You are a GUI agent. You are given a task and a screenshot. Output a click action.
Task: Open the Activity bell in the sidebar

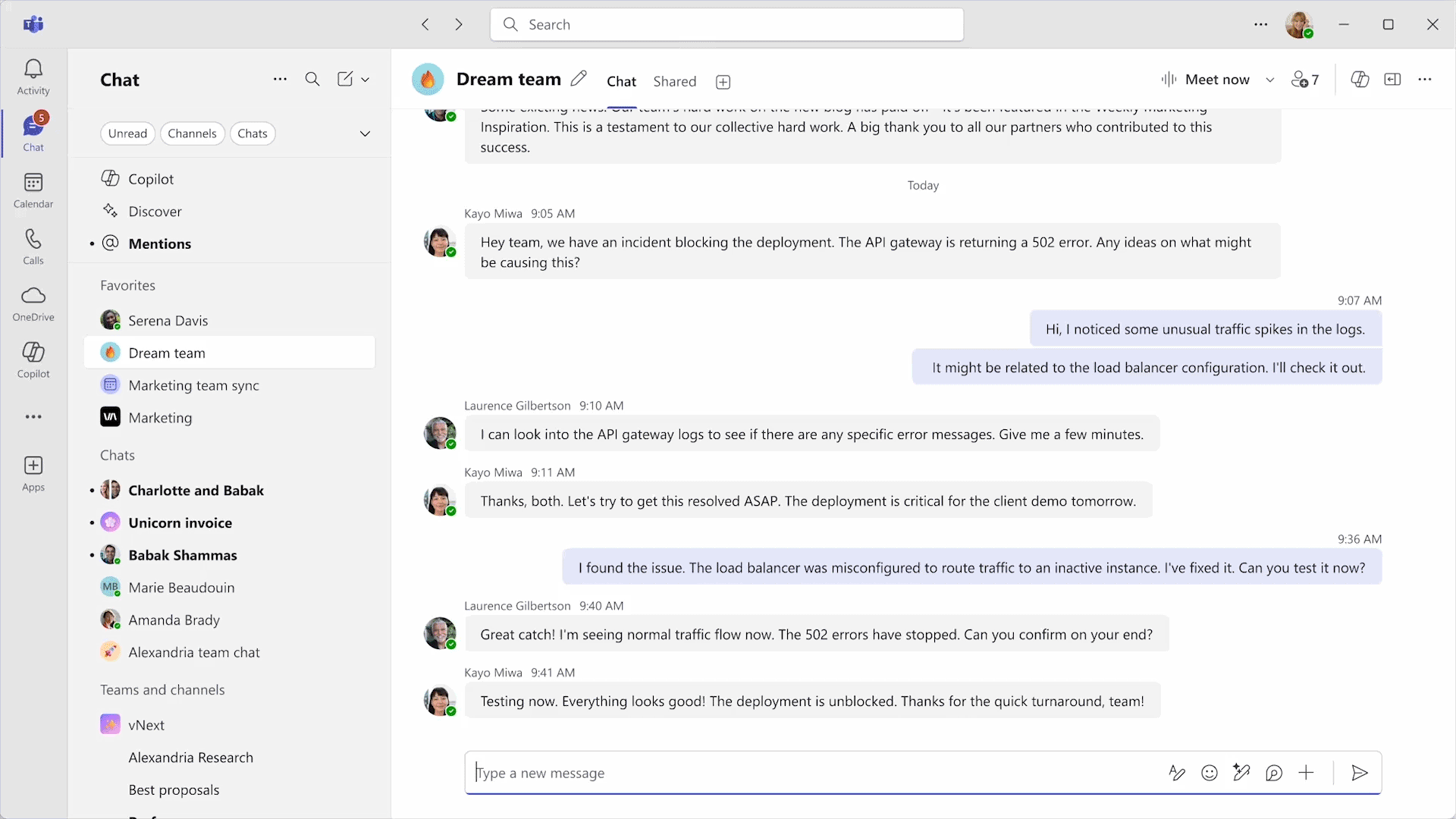33,77
